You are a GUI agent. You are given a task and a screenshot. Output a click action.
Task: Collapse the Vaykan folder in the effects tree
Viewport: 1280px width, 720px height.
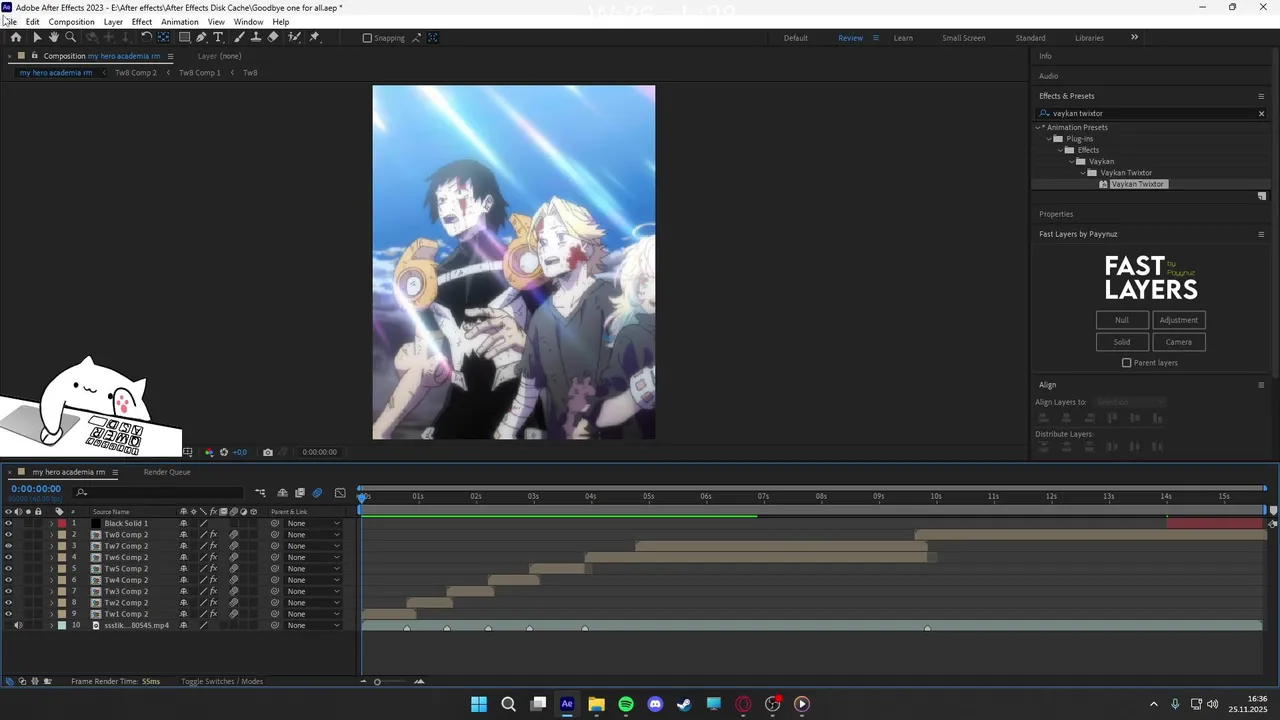(1070, 161)
